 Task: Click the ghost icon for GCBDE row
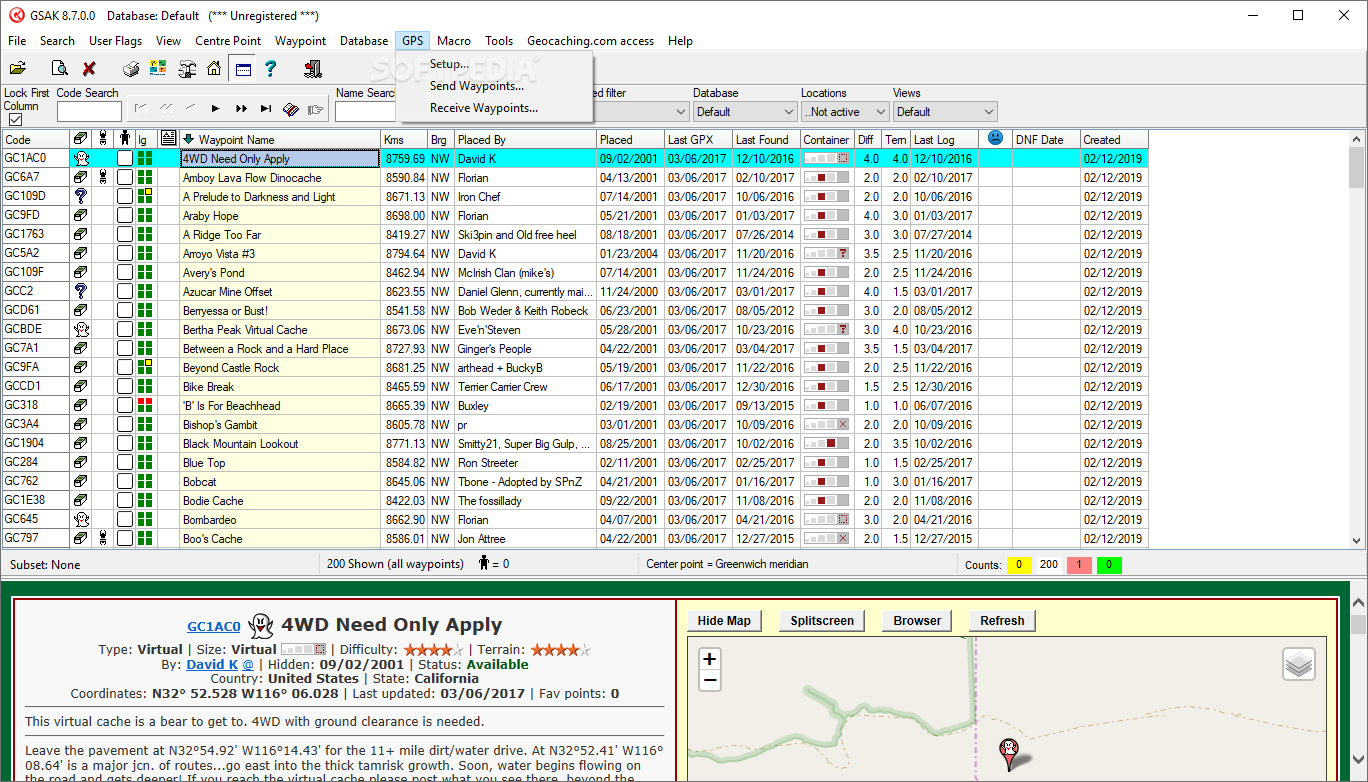coord(81,329)
